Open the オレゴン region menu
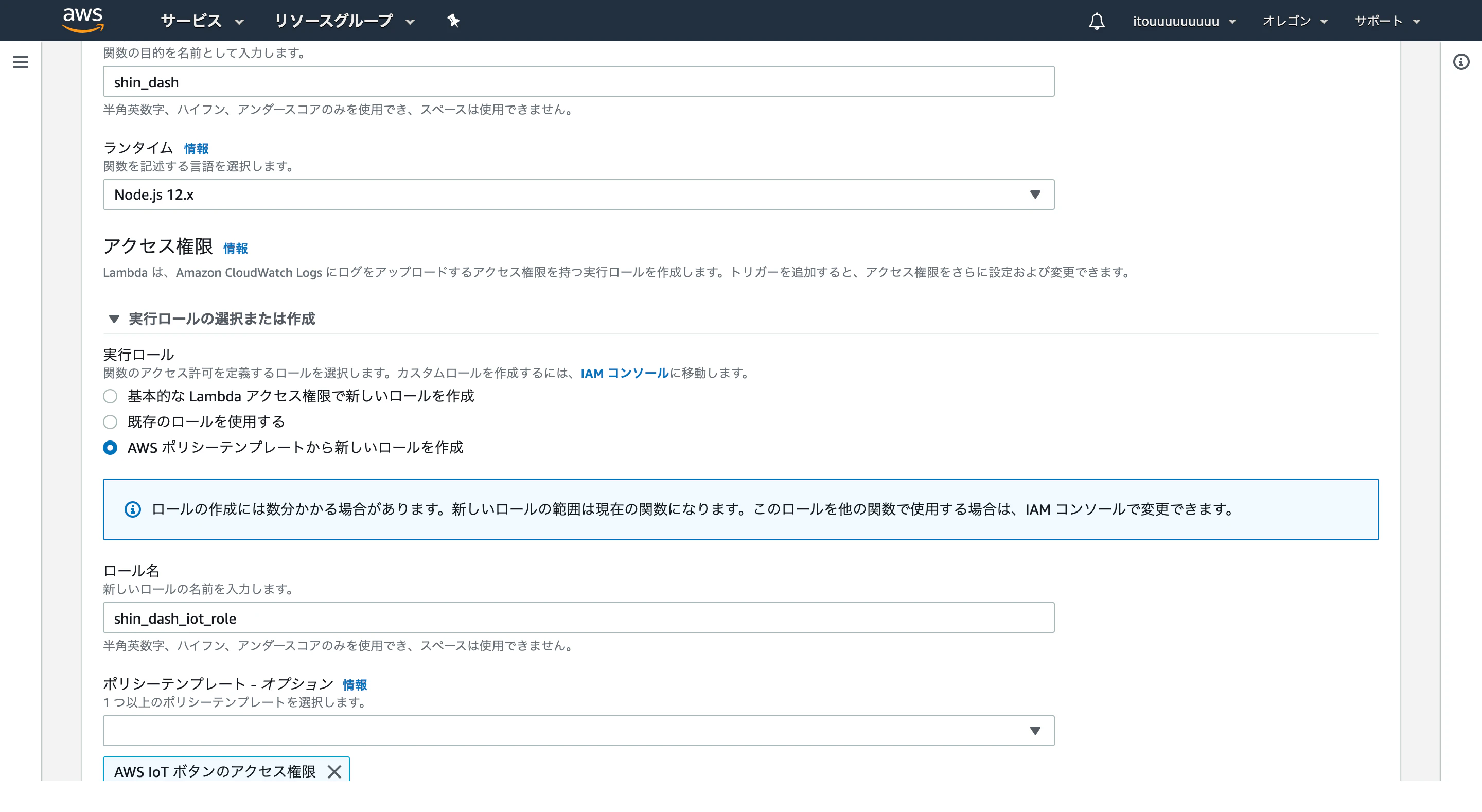The width and height of the screenshot is (1482, 812). [x=1295, y=21]
